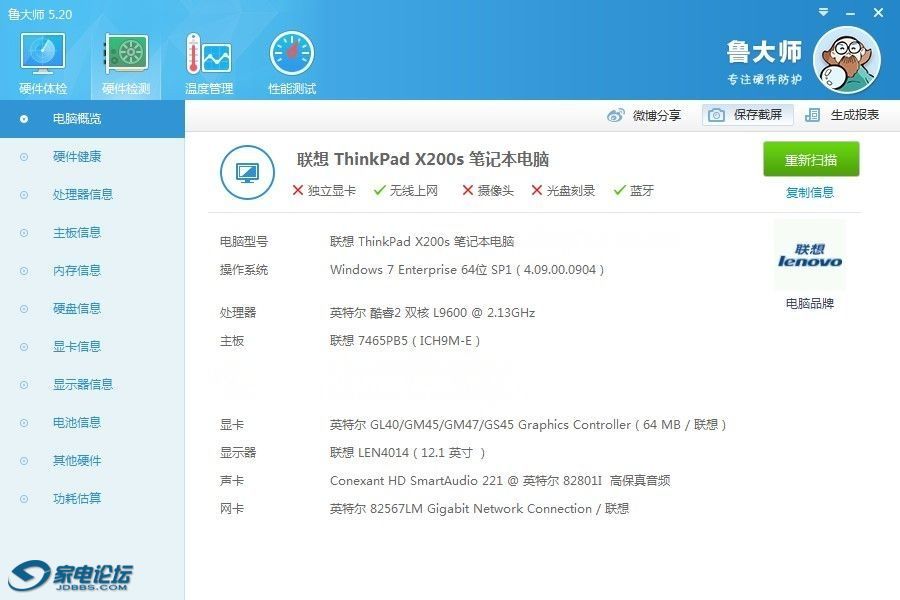This screenshot has height=600, width=900.
Task: Click the 鲁大师 mascot avatar
Action: (847, 60)
